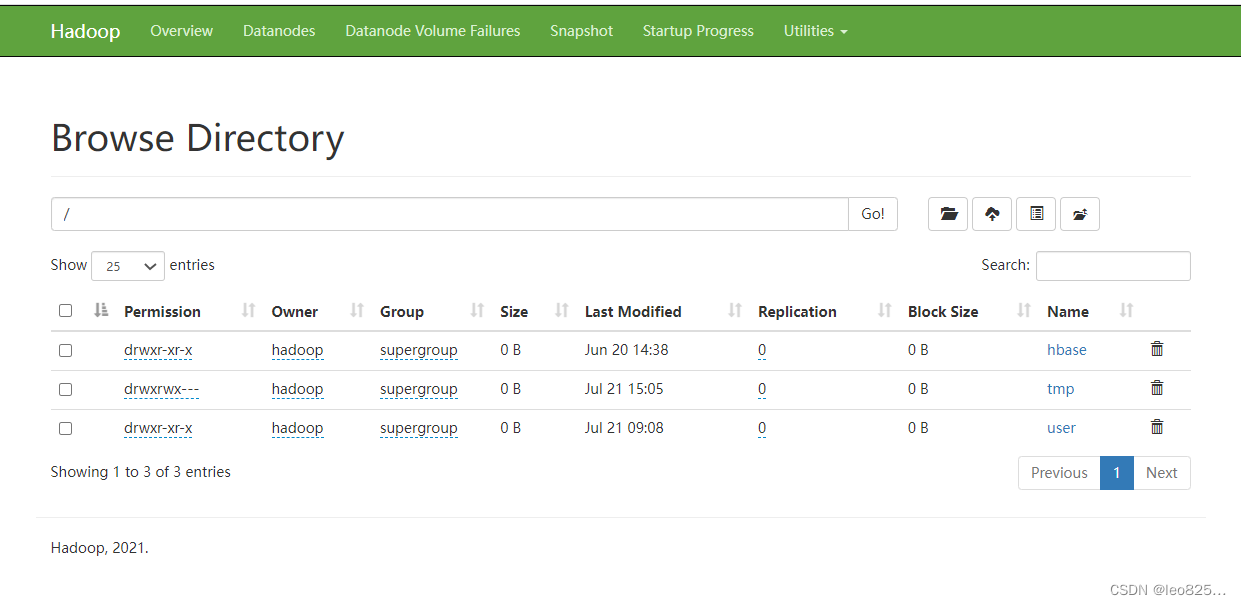Click the create new directory icon
The image size is (1241, 605).
tap(1080, 214)
